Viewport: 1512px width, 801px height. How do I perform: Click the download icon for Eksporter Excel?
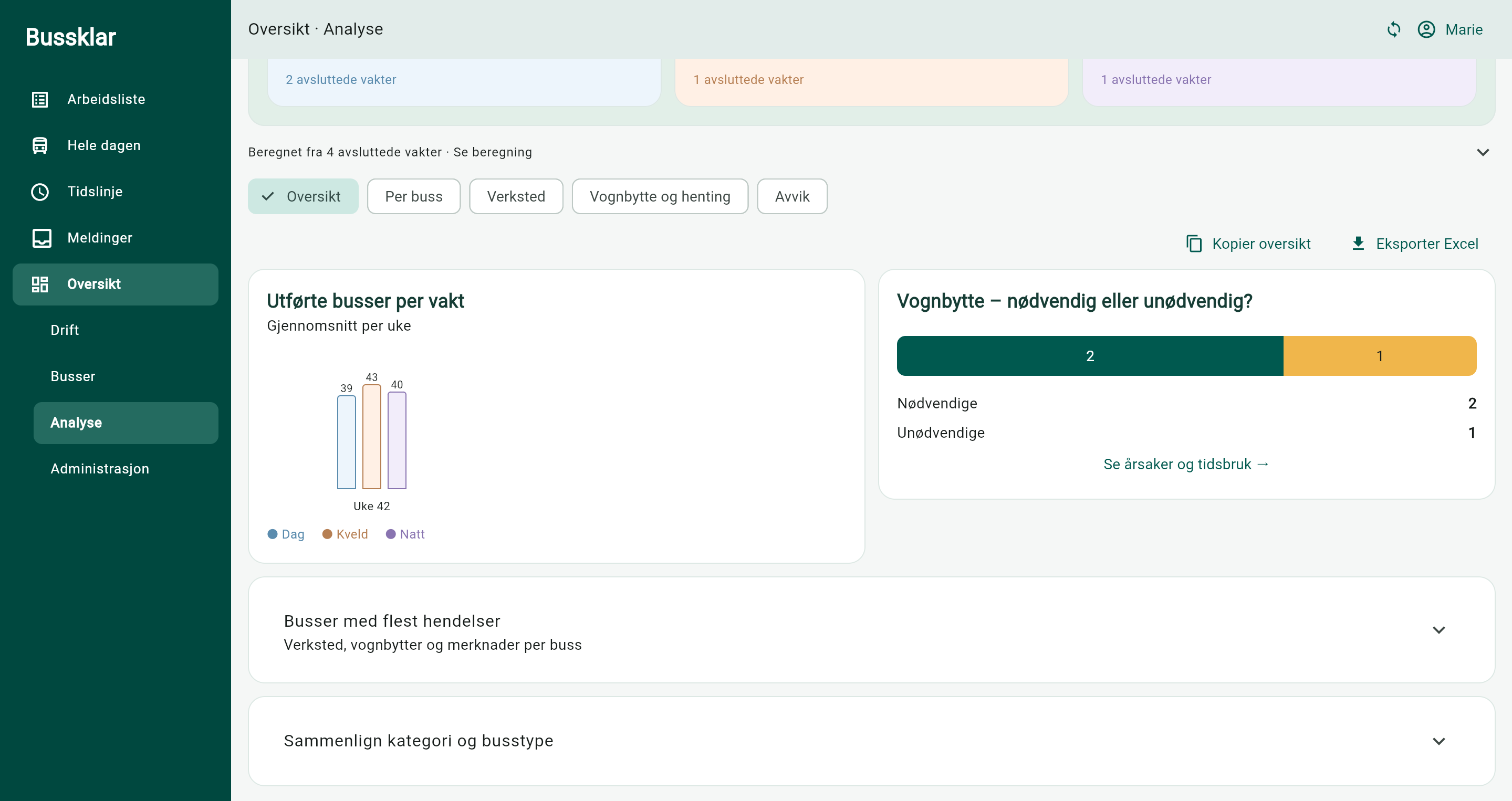pos(1358,244)
